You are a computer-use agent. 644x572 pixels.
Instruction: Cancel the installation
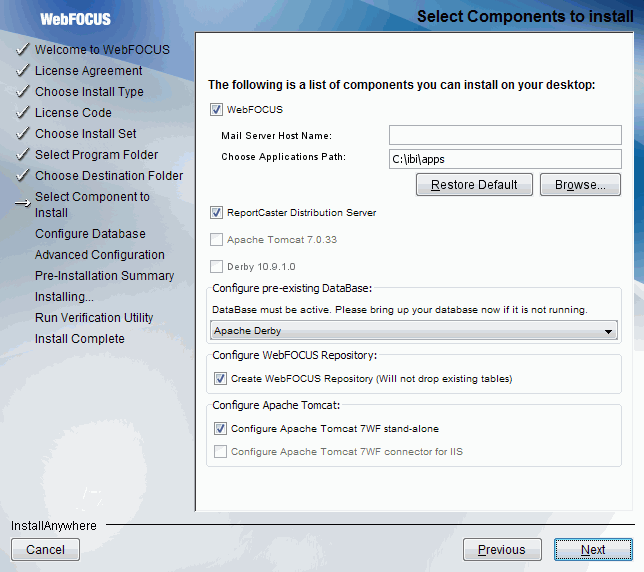click(45, 549)
